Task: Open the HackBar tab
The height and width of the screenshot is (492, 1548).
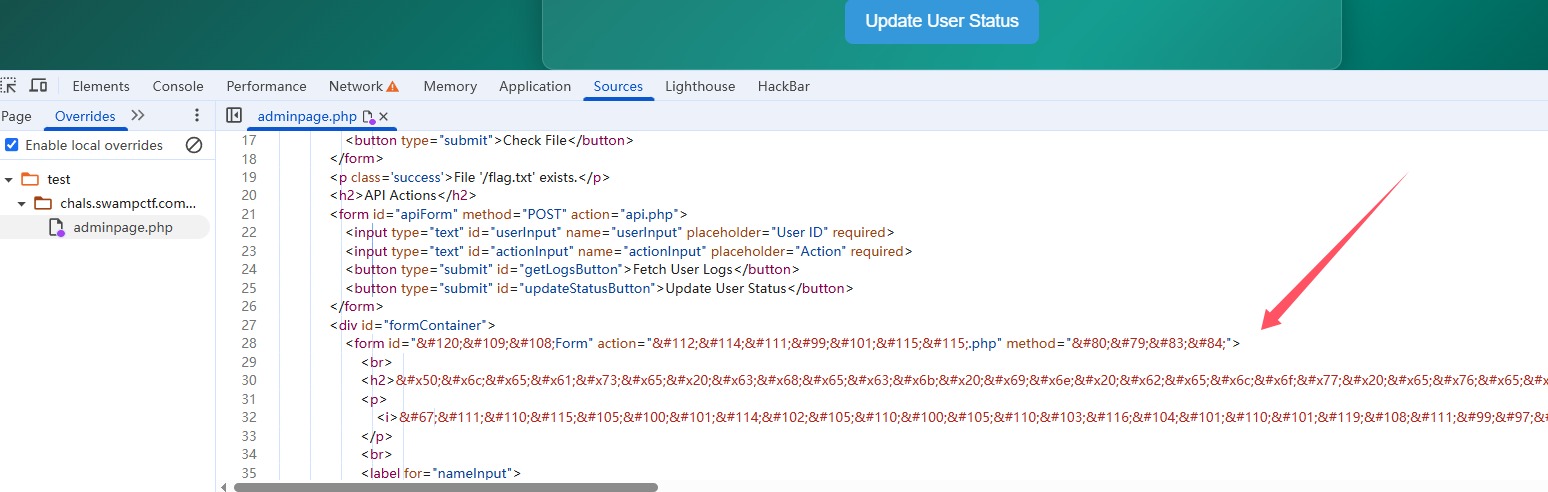Action: [783, 86]
